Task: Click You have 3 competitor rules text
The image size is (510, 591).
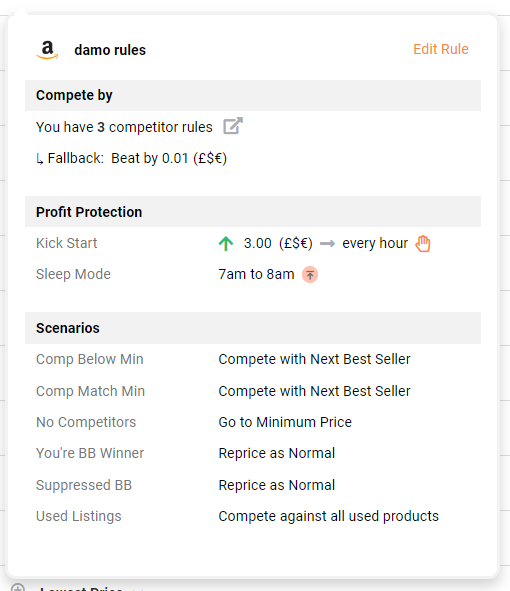Action: (x=124, y=127)
